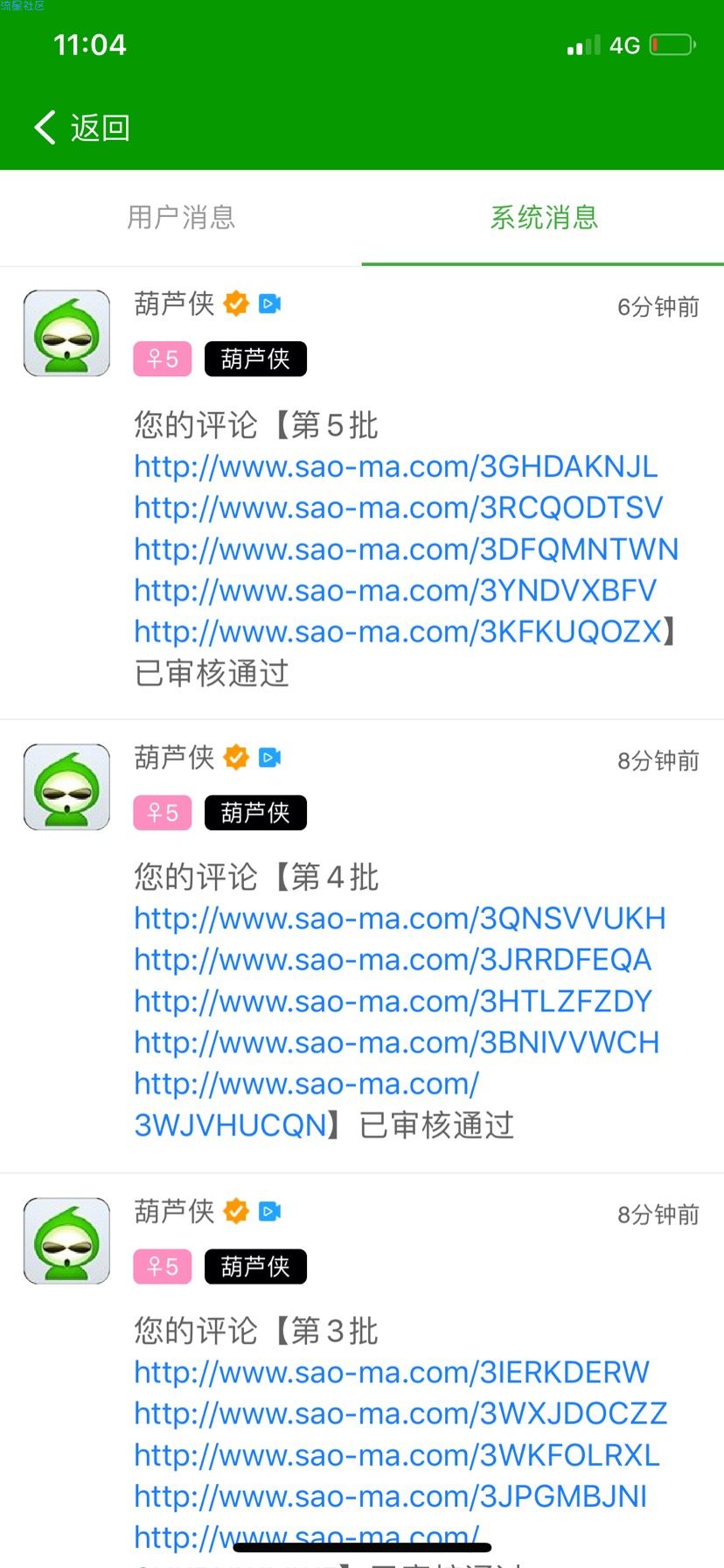
Task: Tap blue video badge in second message
Action: pos(270,757)
